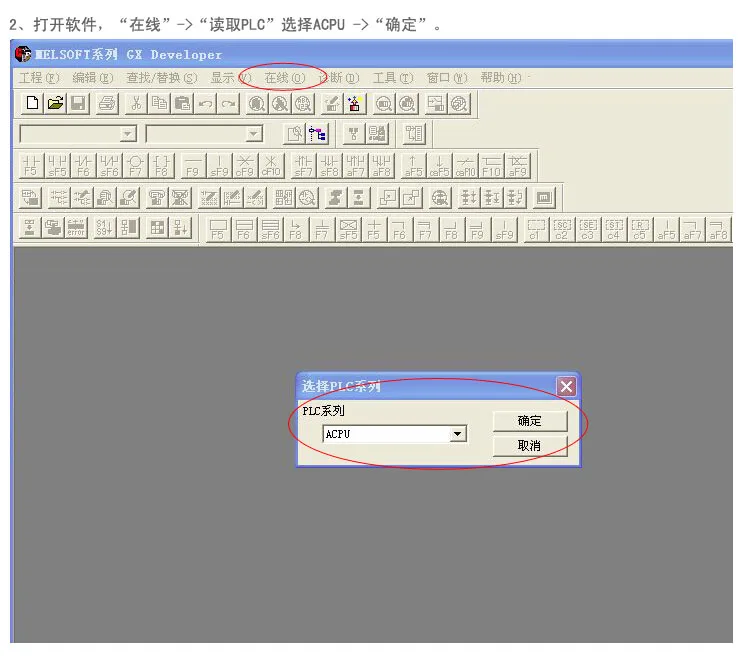This screenshot has width=750, height=658.
Task: Open the 编辑(E) menu
Action: 93,77
